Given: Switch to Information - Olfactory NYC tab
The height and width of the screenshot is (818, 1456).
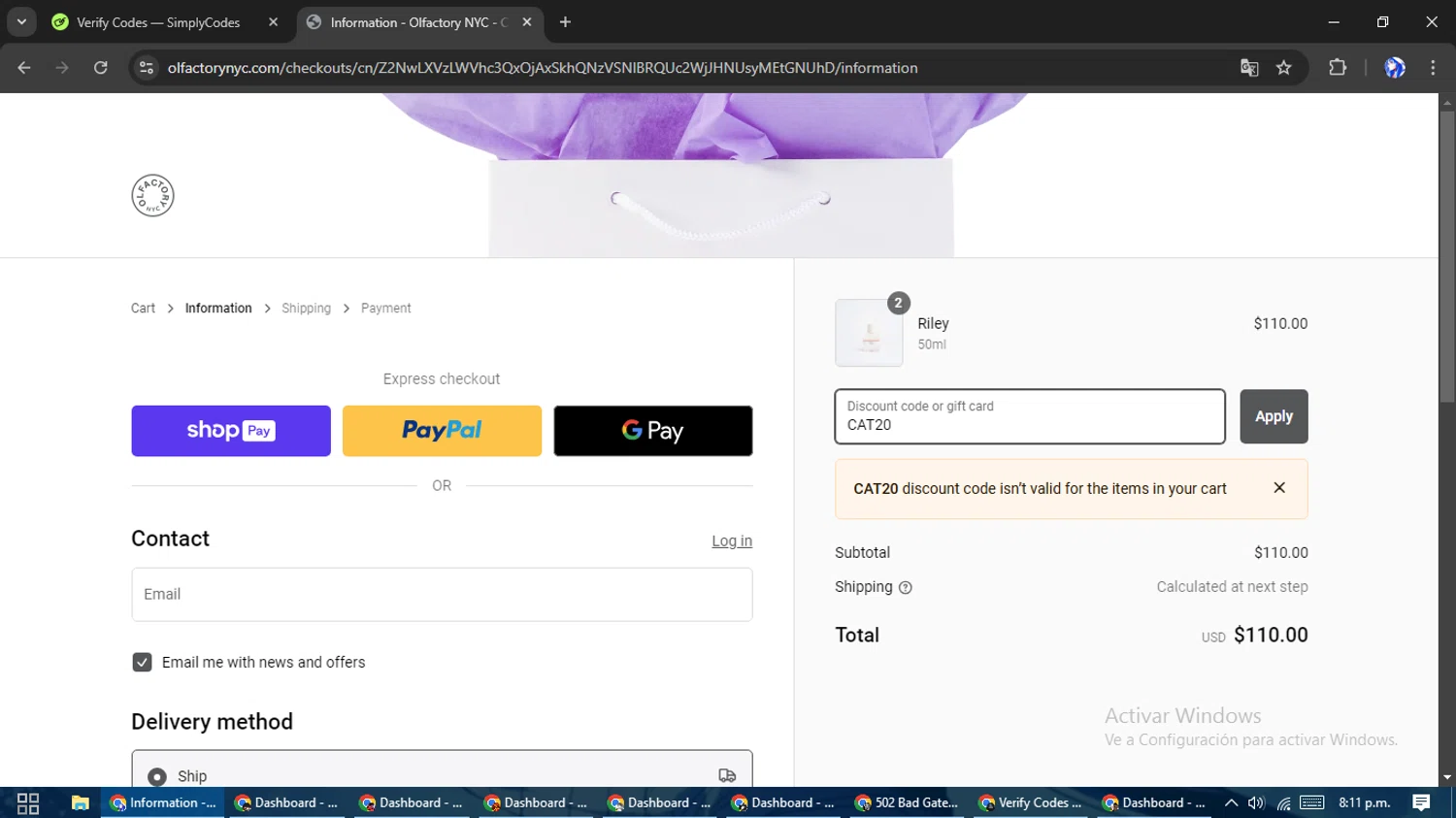Looking at the screenshot, I should click(x=419, y=22).
